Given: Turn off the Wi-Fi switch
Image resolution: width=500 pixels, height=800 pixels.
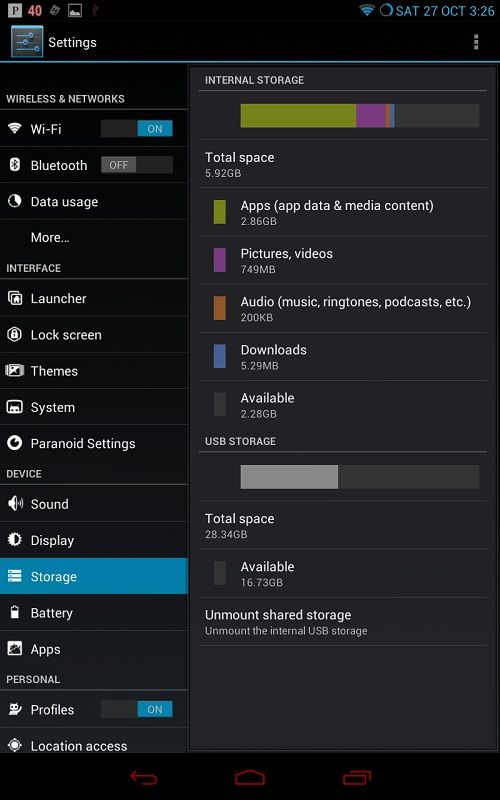Looking at the screenshot, I should 137,129.
